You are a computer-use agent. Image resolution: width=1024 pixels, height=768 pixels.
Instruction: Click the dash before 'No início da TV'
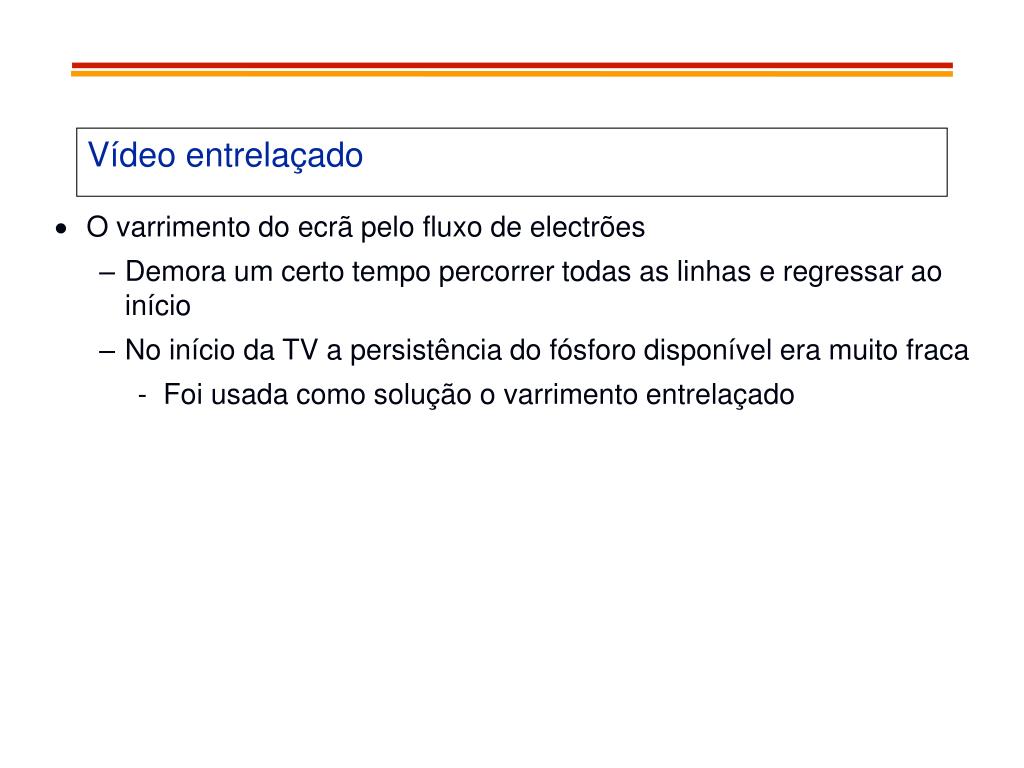pyautogui.click(x=107, y=351)
